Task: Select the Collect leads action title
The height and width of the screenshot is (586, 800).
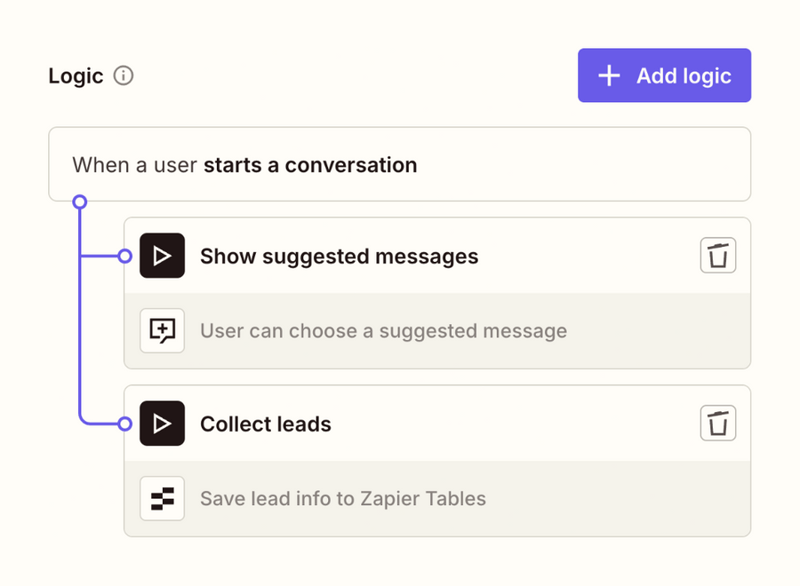Action: (x=265, y=423)
